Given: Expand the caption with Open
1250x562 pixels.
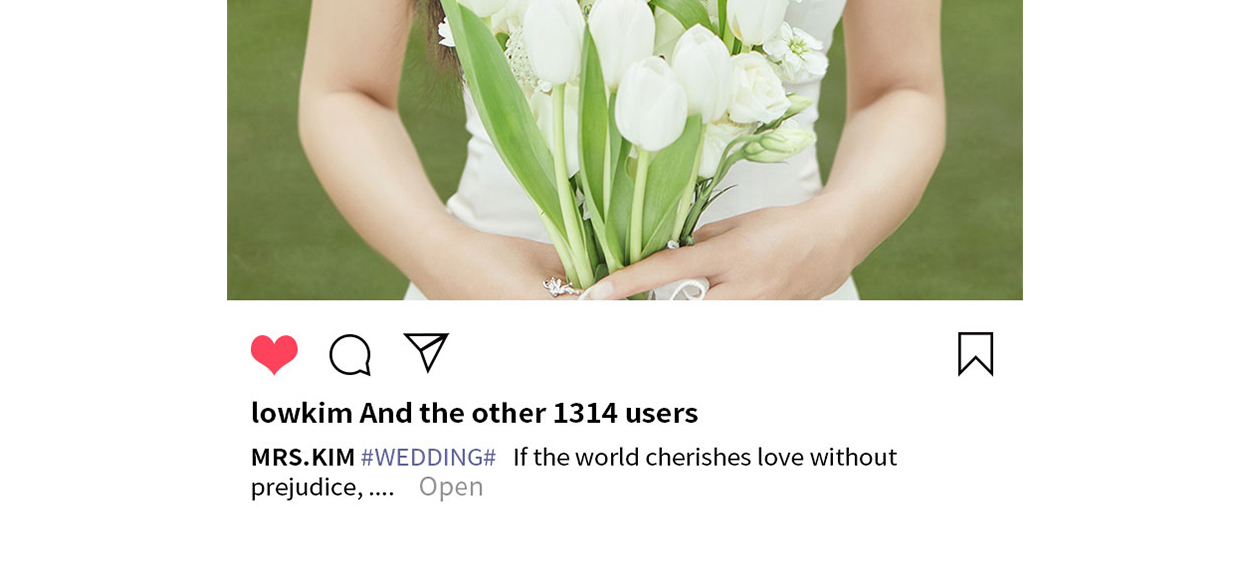Looking at the screenshot, I should click(x=451, y=486).
